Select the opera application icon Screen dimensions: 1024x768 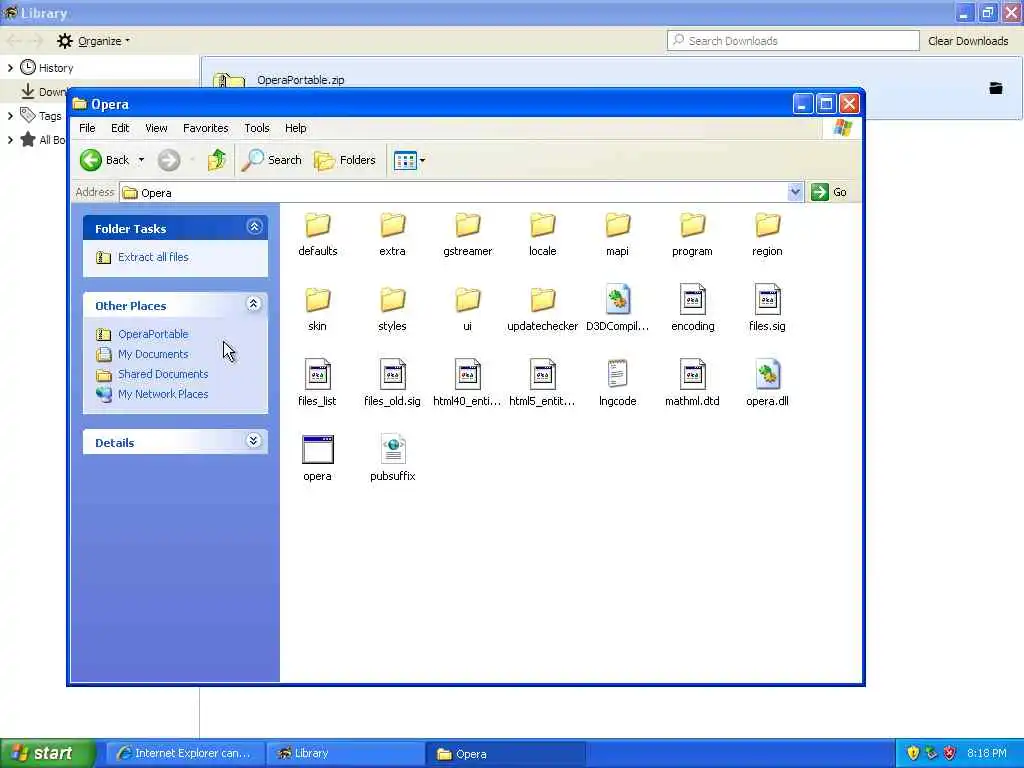(317, 449)
